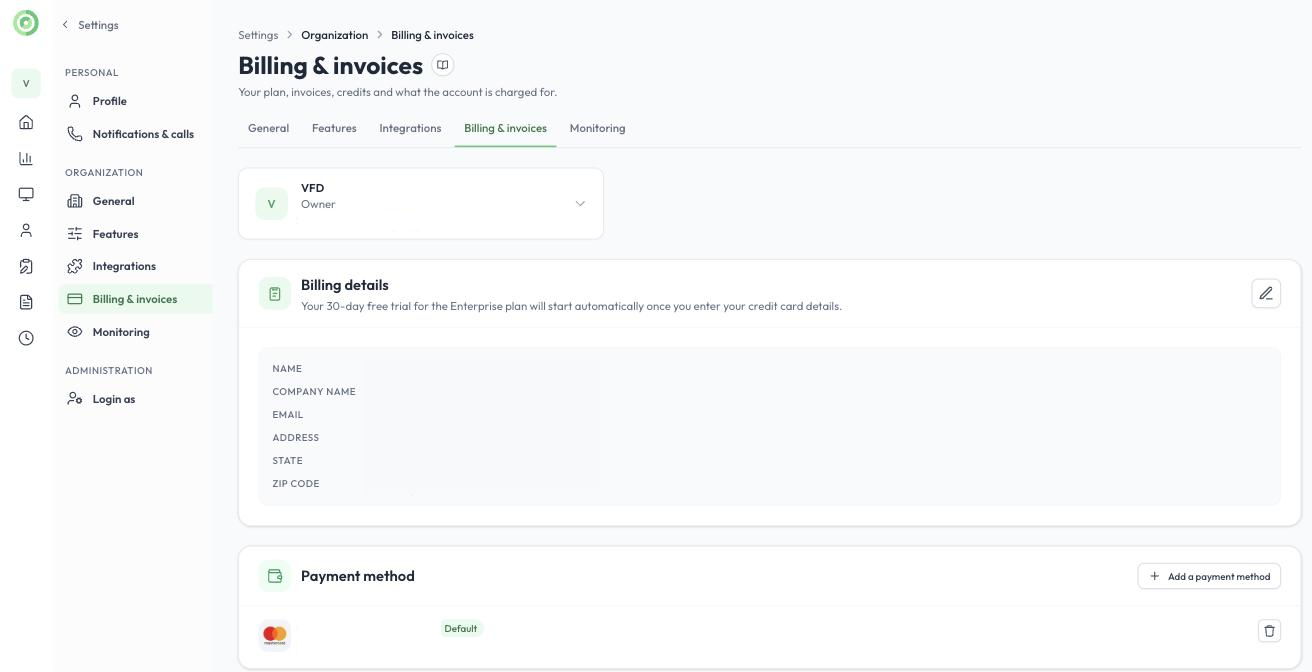Click the Billing details receipt icon
The height and width of the screenshot is (672, 1312).
[x=275, y=294]
